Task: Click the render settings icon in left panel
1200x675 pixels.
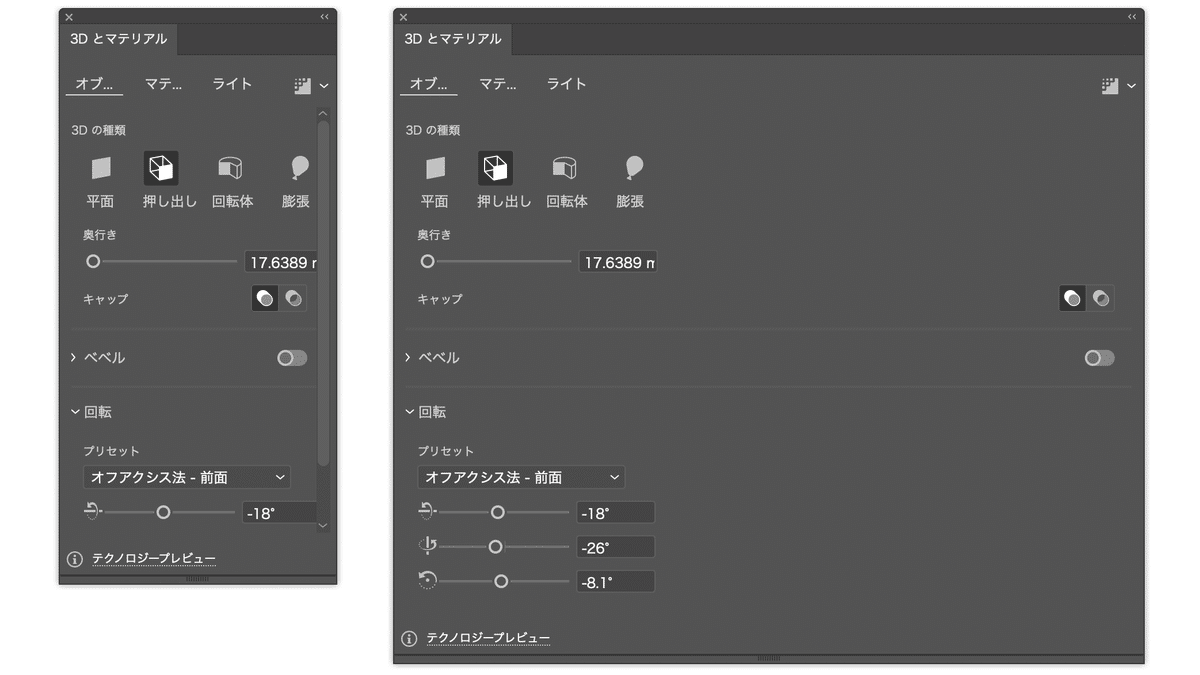Action: point(303,86)
